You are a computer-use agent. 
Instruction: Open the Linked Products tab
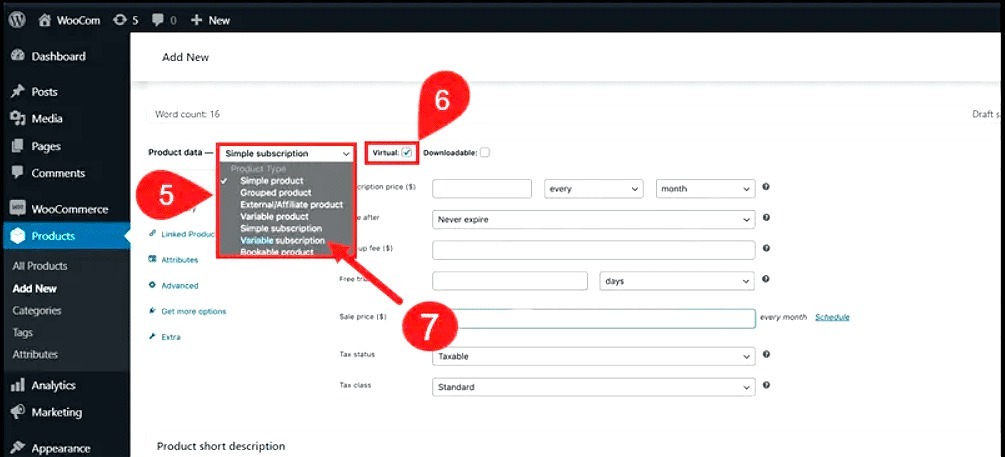(187, 234)
